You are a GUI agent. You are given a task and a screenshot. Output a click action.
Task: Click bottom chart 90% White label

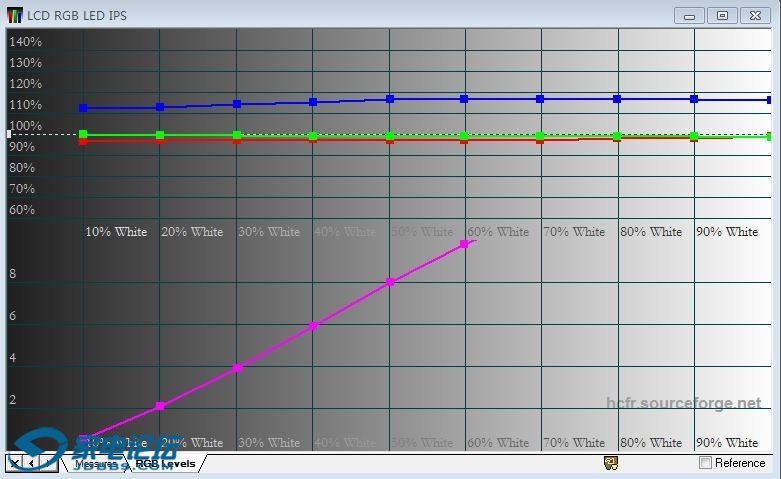(727, 443)
